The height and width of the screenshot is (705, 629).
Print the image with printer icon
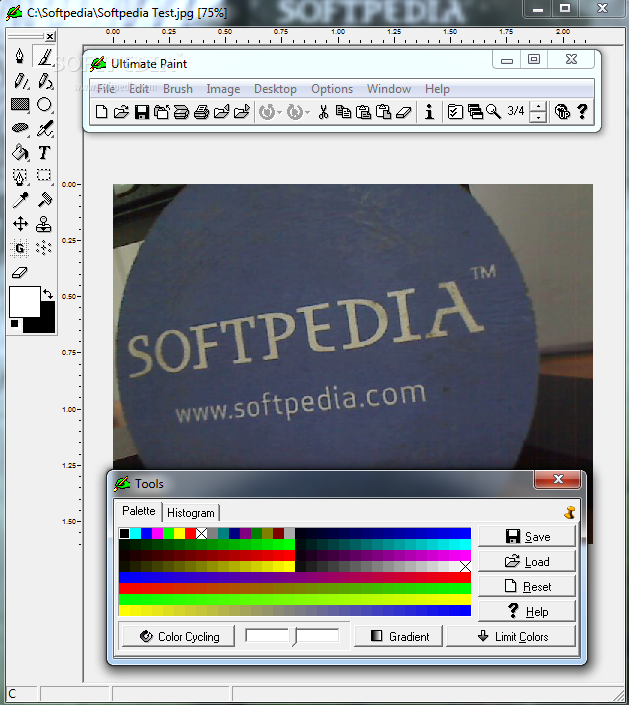[x=201, y=112]
